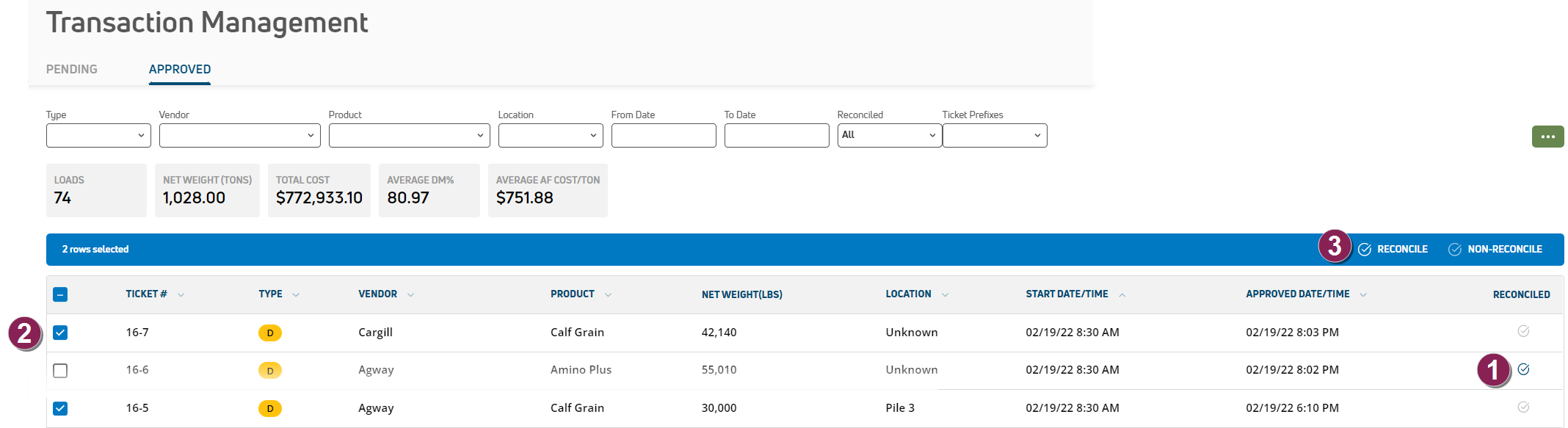Click reconciled check icon for ticket 16-7
Image resolution: width=1568 pixels, height=428 pixels.
pos(1523,331)
